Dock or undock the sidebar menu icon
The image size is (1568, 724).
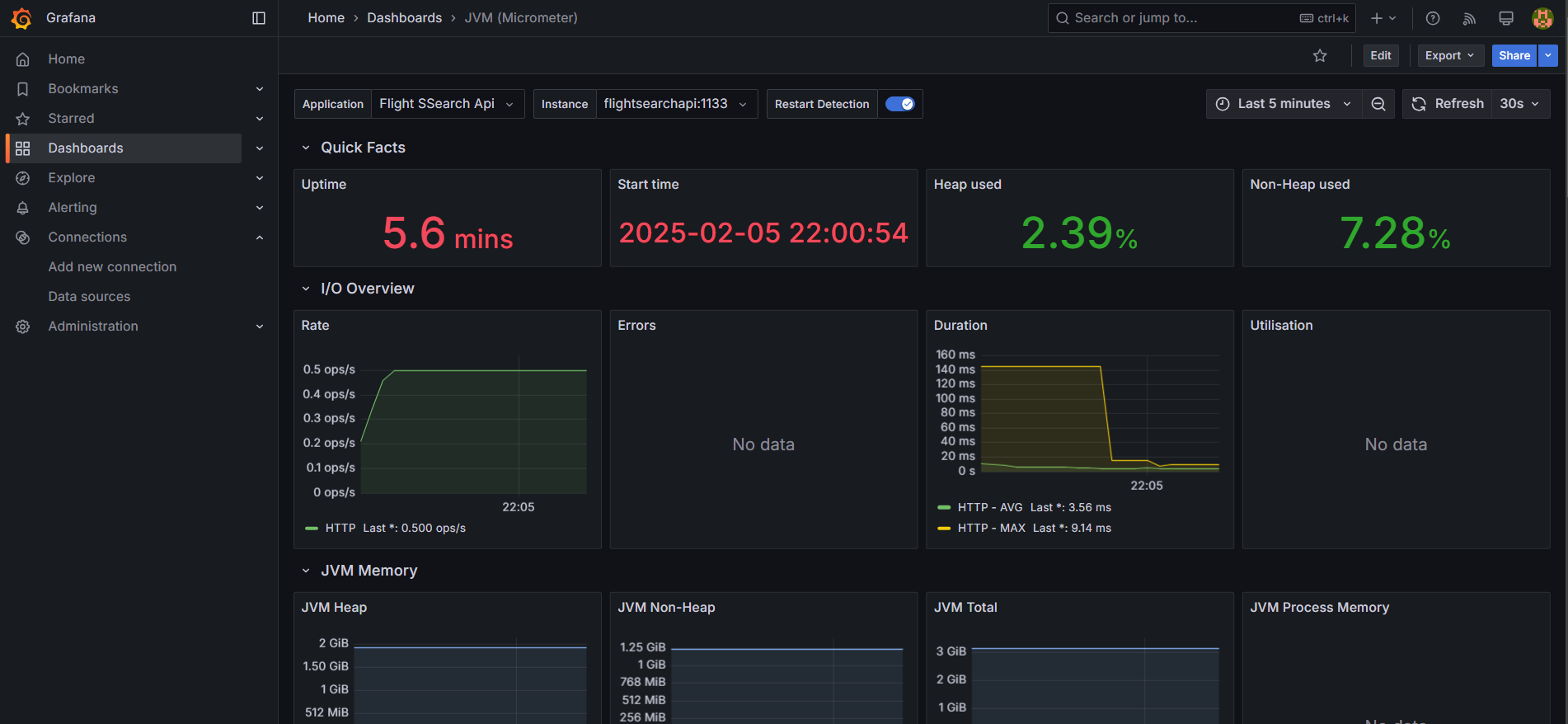coord(259,18)
